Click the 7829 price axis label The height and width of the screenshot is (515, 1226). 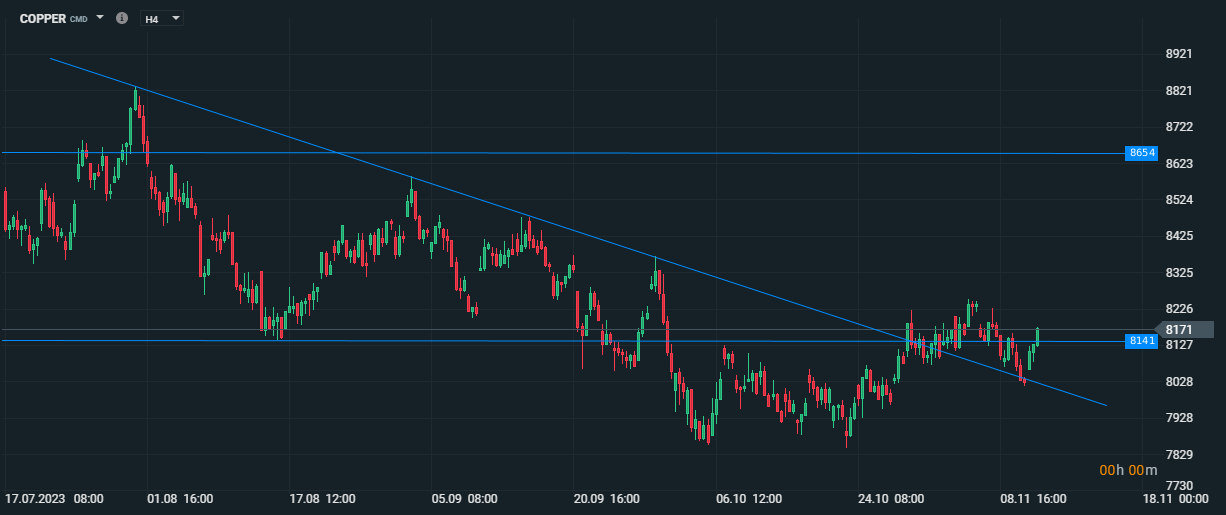point(1179,454)
